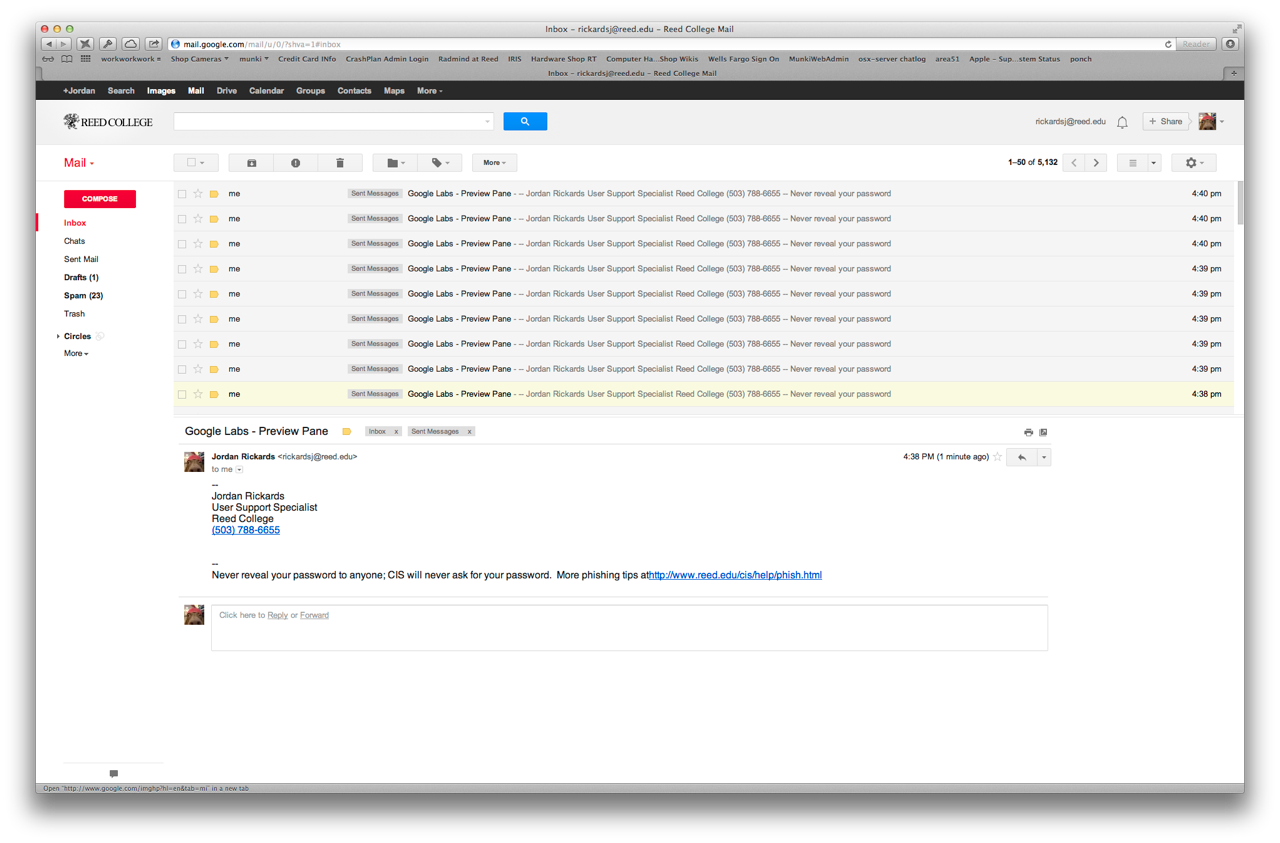This screenshot has height=843, width=1280.
Task: Open Calendar in the top navigation bar
Action: (x=266, y=91)
